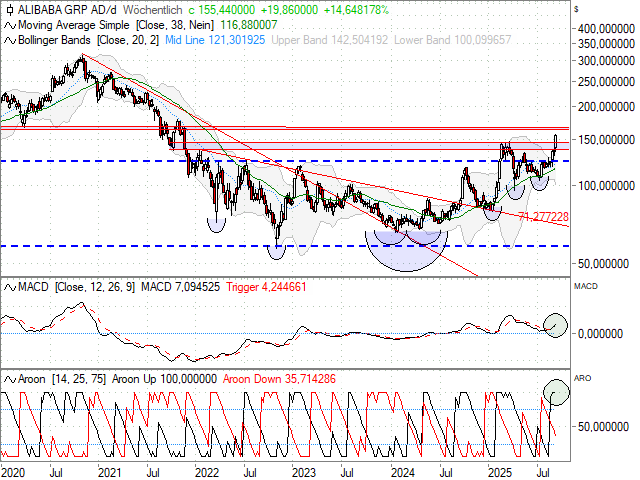Click the Trigger 4,244661 value

[267, 287]
